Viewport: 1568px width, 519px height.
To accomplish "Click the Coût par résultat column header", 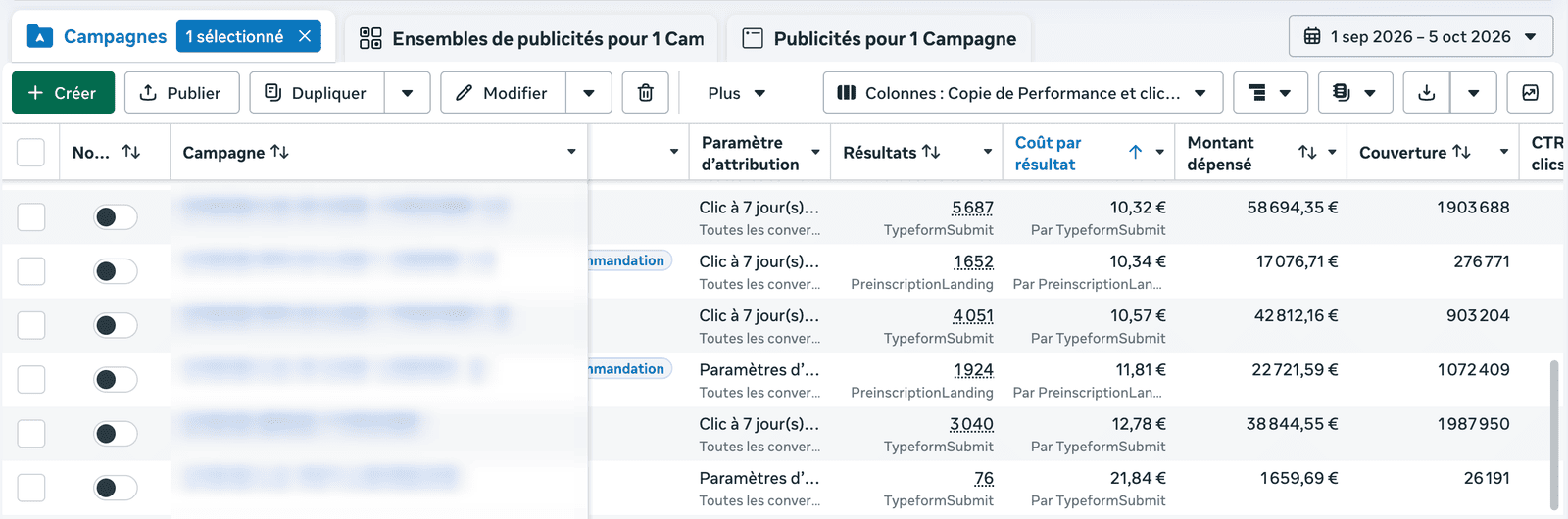I will pos(1048,153).
